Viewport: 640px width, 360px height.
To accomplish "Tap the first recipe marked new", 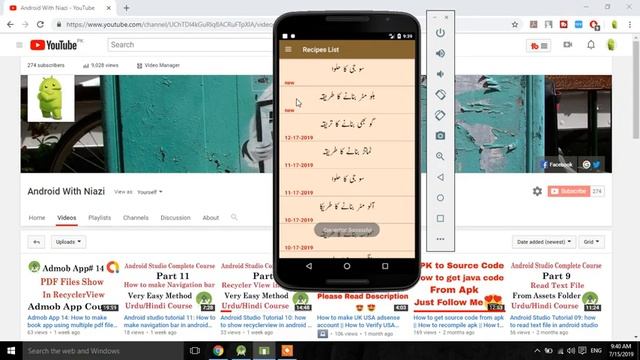I will (347, 73).
